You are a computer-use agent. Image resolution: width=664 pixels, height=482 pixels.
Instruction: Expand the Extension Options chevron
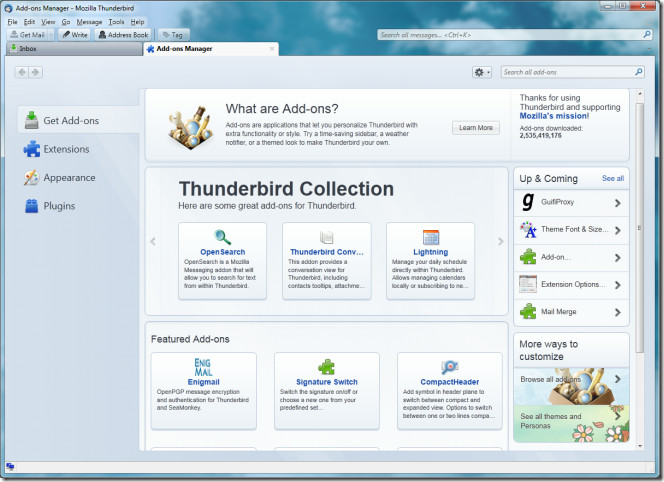(x=618, y=285)
